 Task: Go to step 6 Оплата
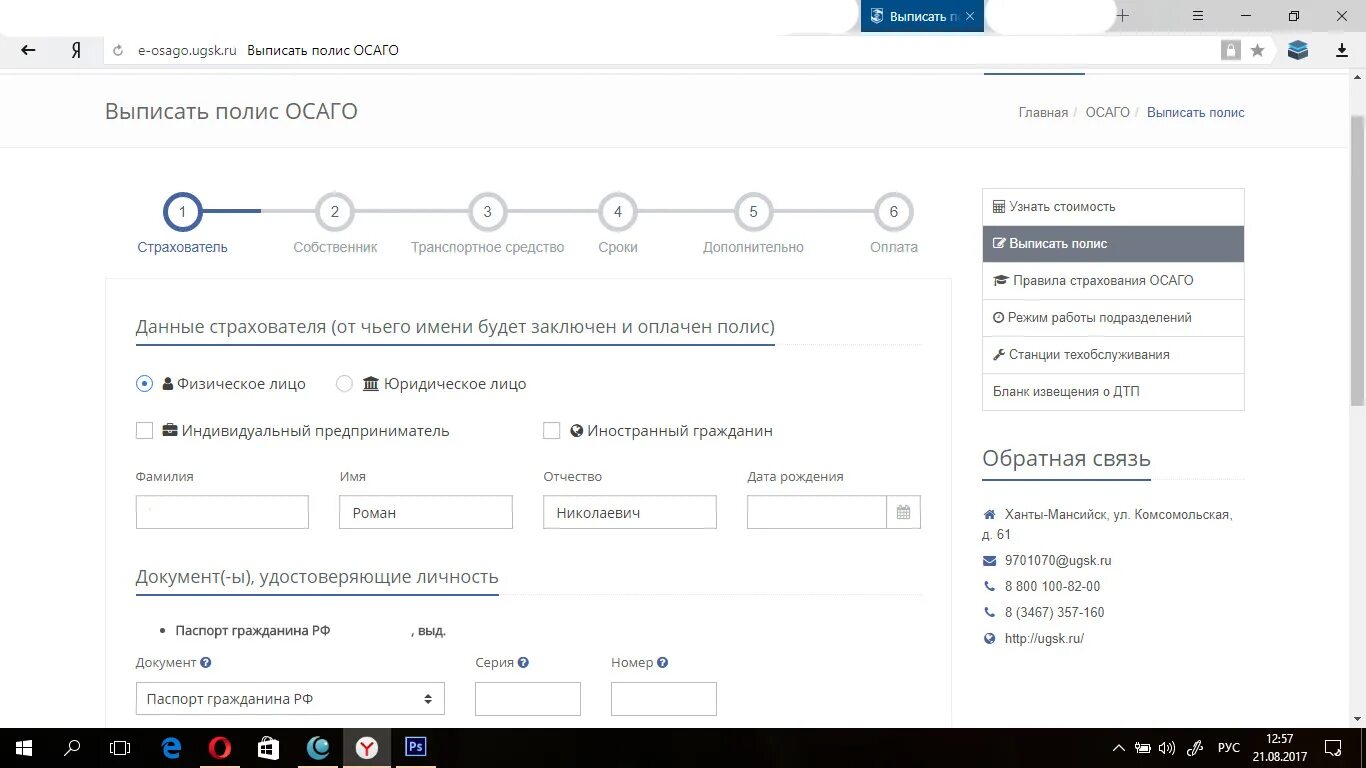pos(894,212)
